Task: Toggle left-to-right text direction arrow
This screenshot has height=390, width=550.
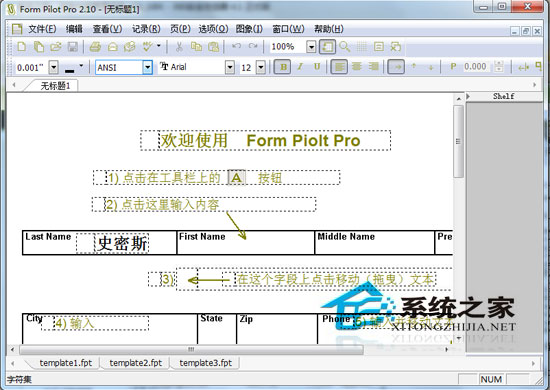Action: [396, 67]
